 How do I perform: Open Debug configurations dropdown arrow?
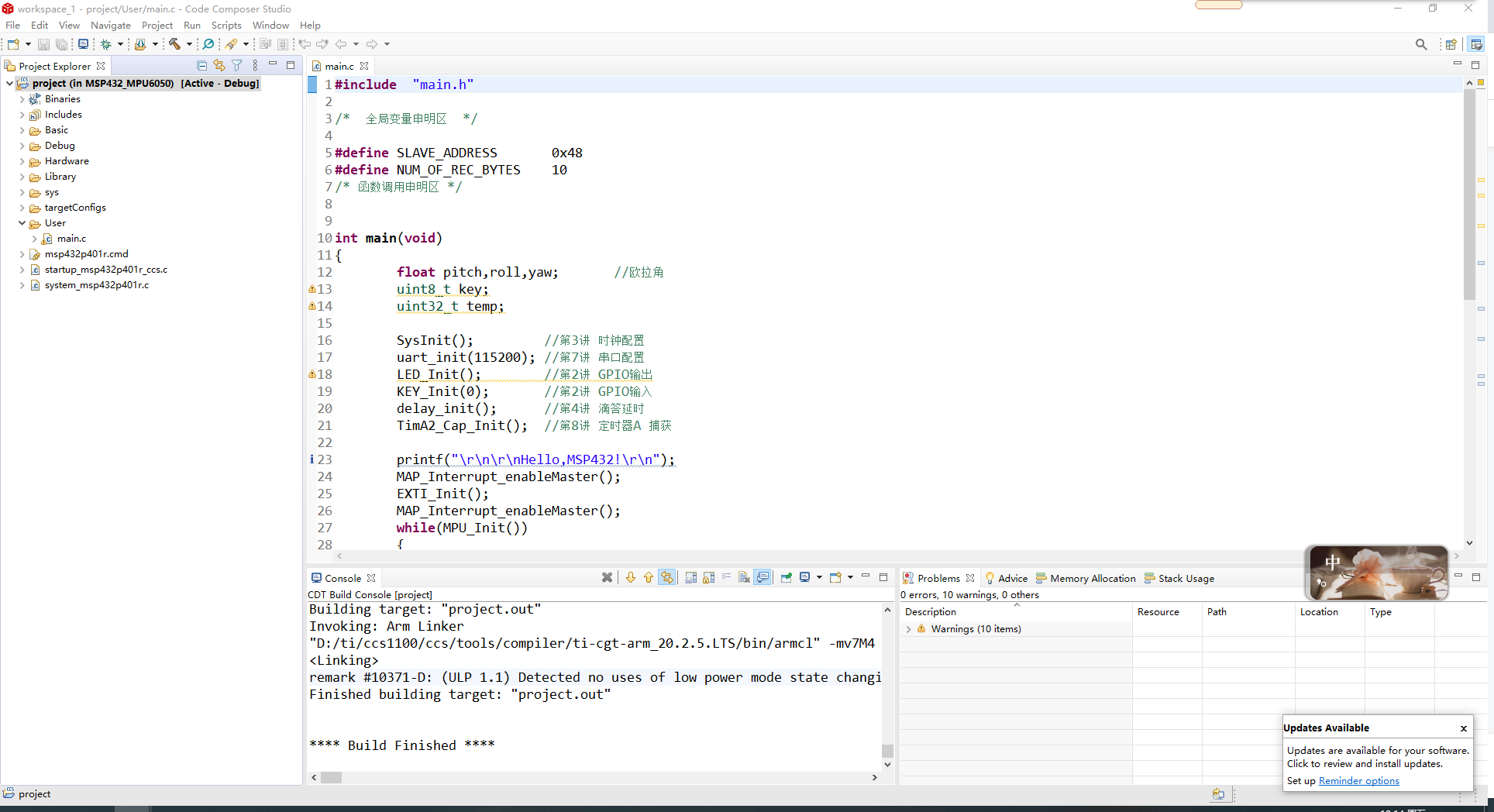pos(120,44)
